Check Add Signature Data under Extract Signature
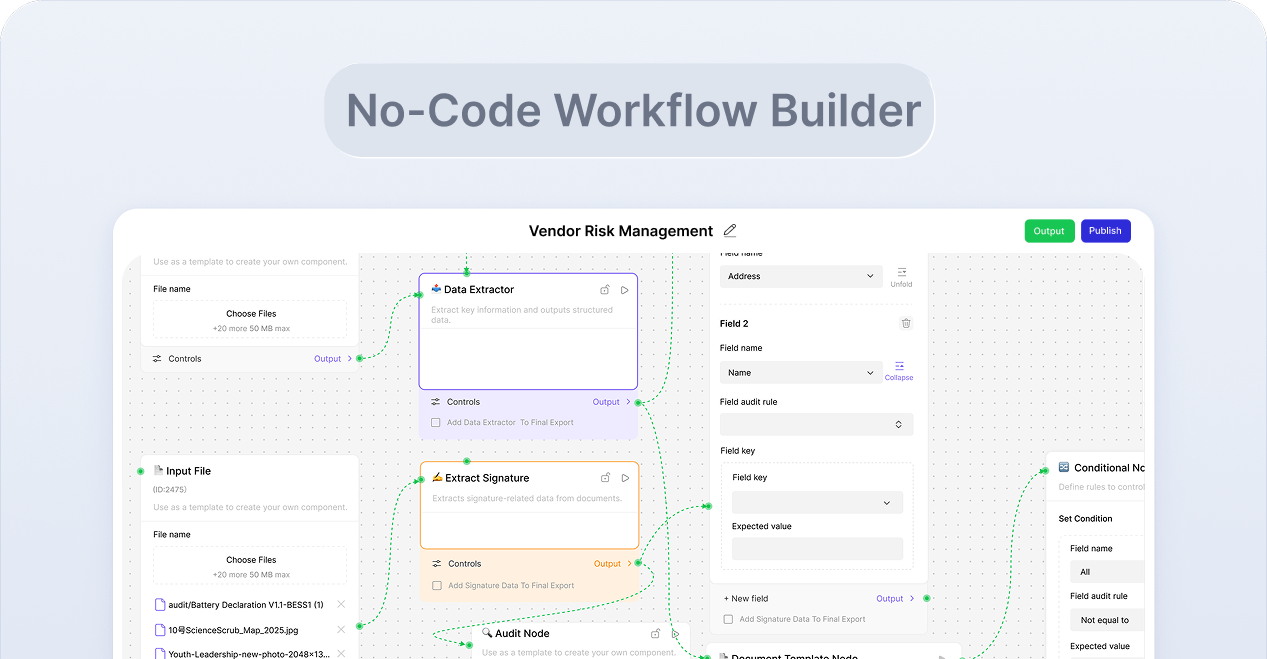Viewport: 1267px width, 659px height. 437,586
